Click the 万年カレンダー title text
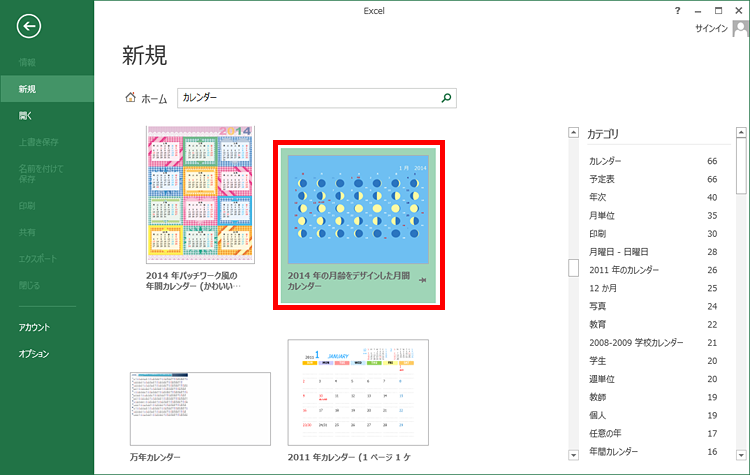The height and width of the screenshot is (475, 750). coord(155,457)
